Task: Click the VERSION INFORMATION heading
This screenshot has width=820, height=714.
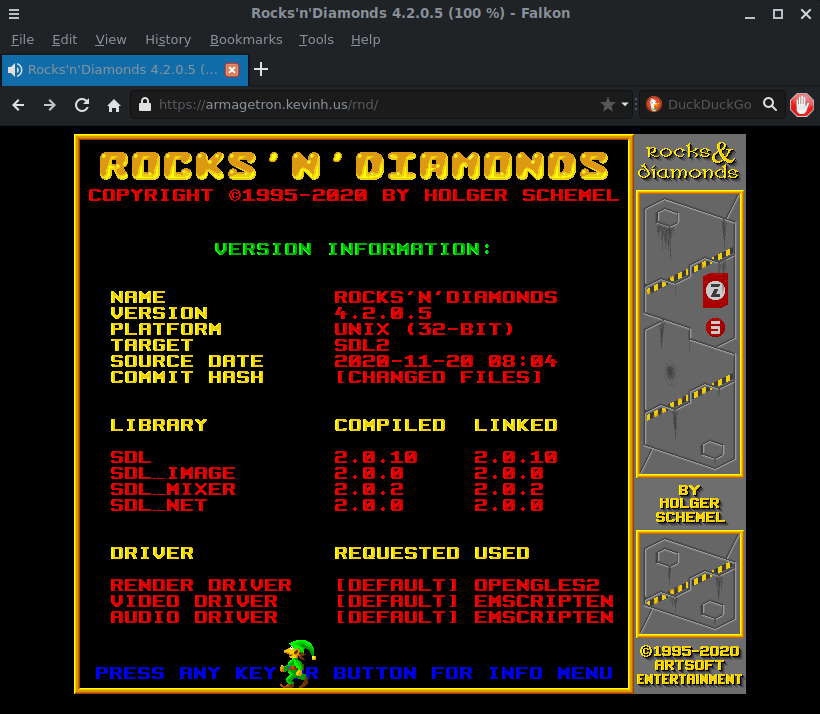Action: (353, 249)
